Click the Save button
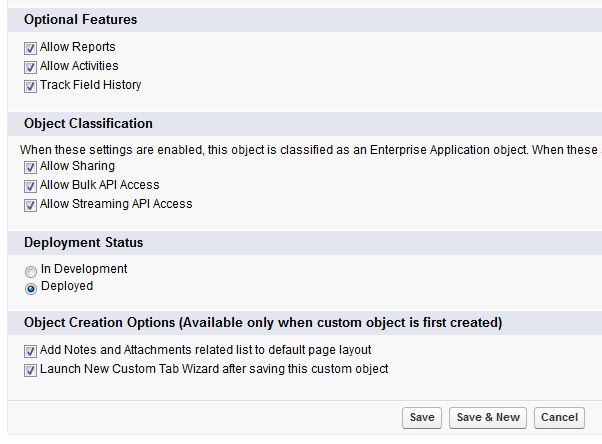The height and width of the screenshot is (444, 602). click(422, 417)
